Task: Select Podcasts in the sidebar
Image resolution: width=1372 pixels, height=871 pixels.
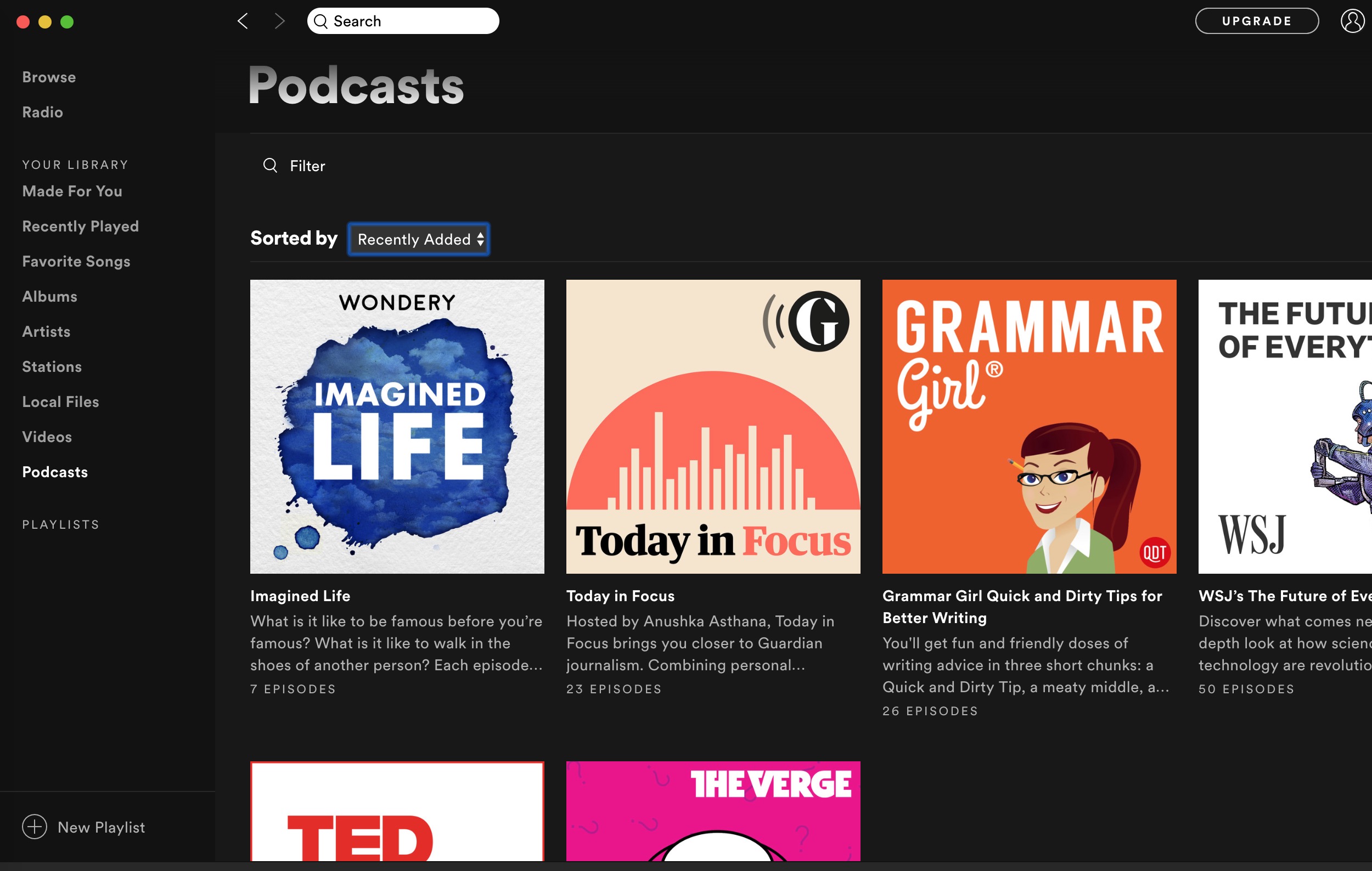Action: pyautogui.click(x=55, y=472)
